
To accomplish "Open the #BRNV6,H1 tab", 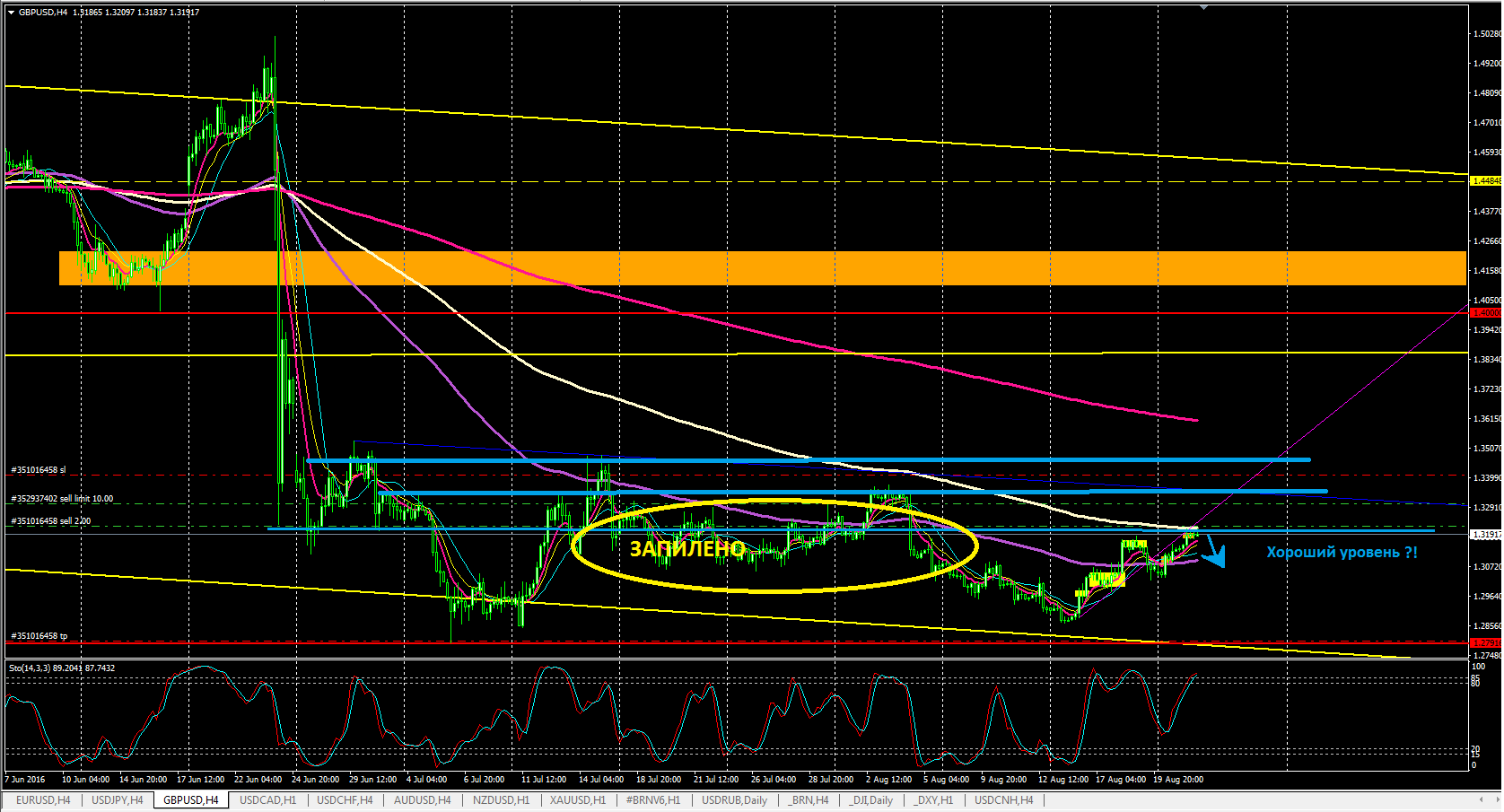I will [653, 800].
